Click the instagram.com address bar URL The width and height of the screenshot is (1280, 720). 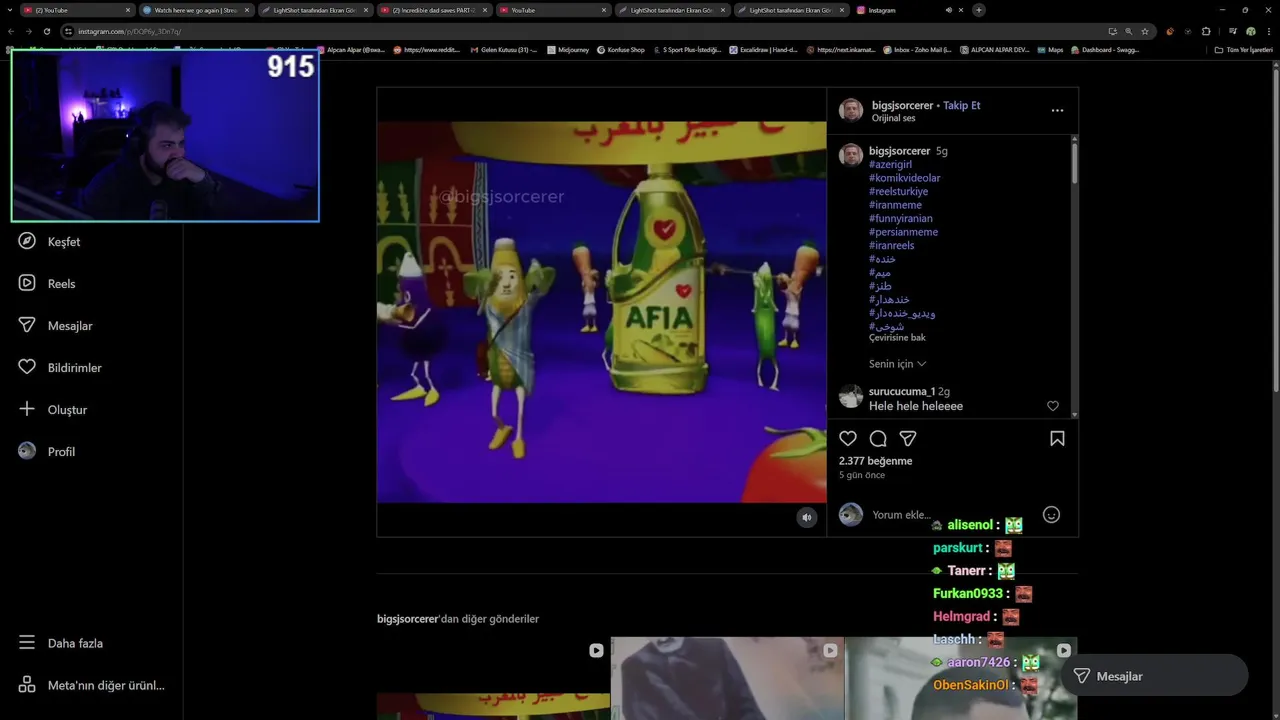pyautogui.click(x=129, y=31)
